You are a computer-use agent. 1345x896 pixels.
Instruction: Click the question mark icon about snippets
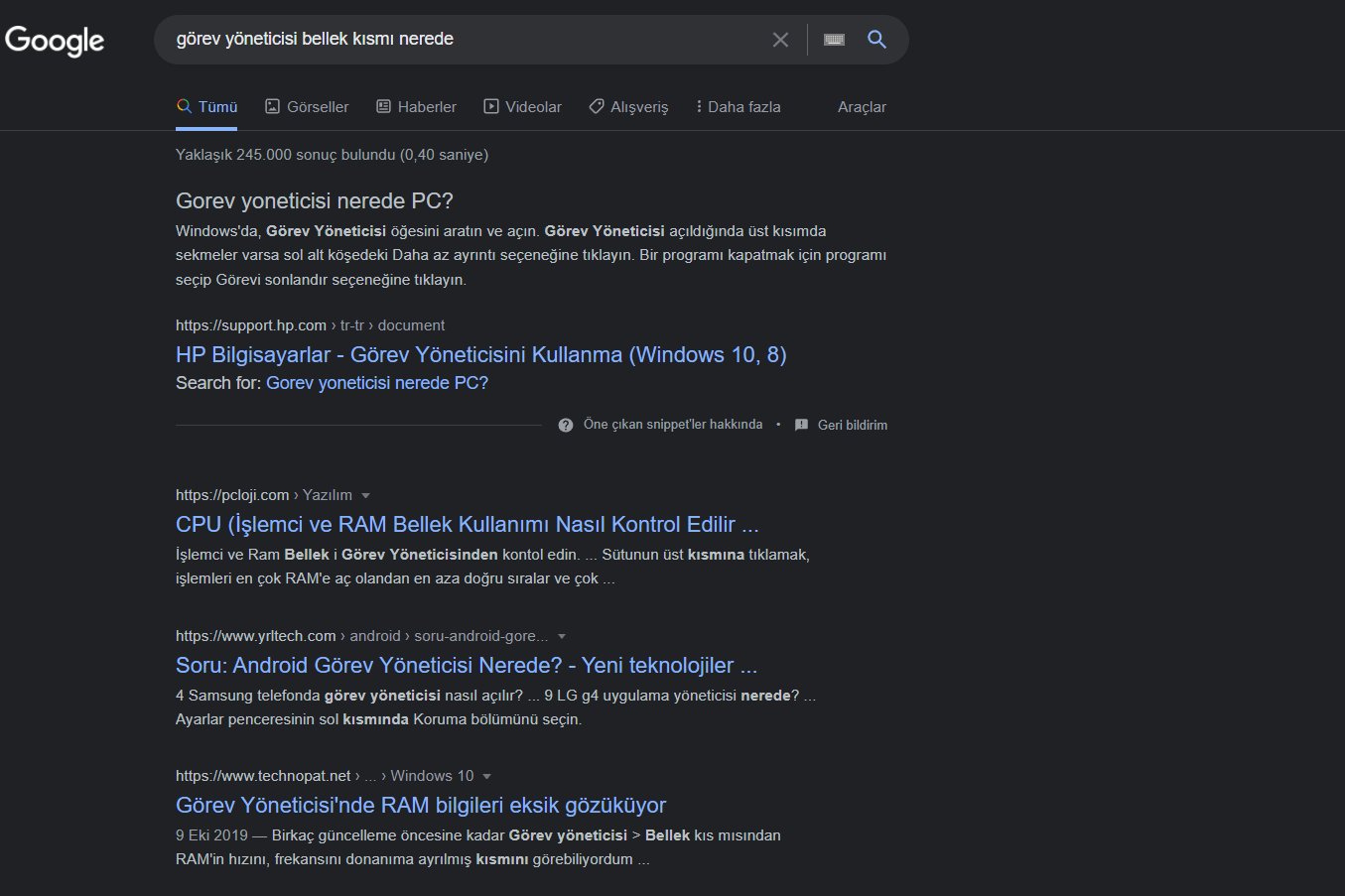pos(566,425)
